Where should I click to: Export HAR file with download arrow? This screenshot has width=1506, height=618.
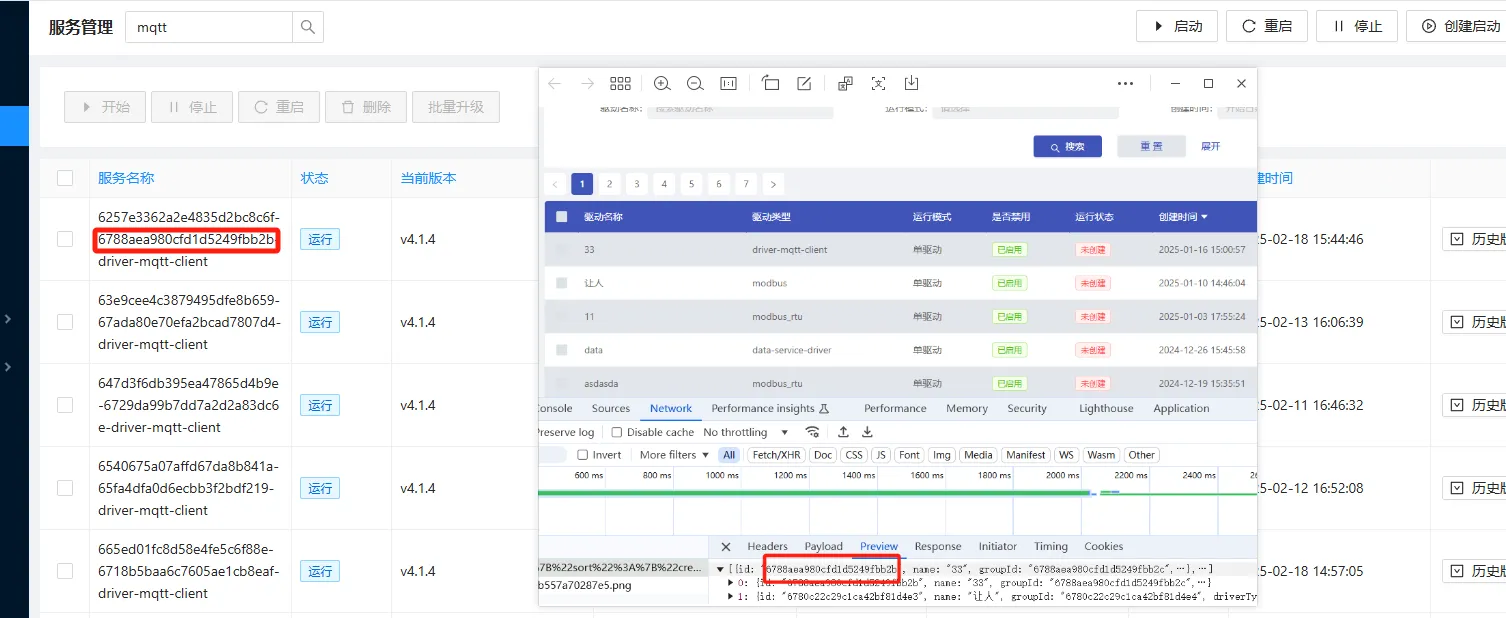[x=867, y=432]
